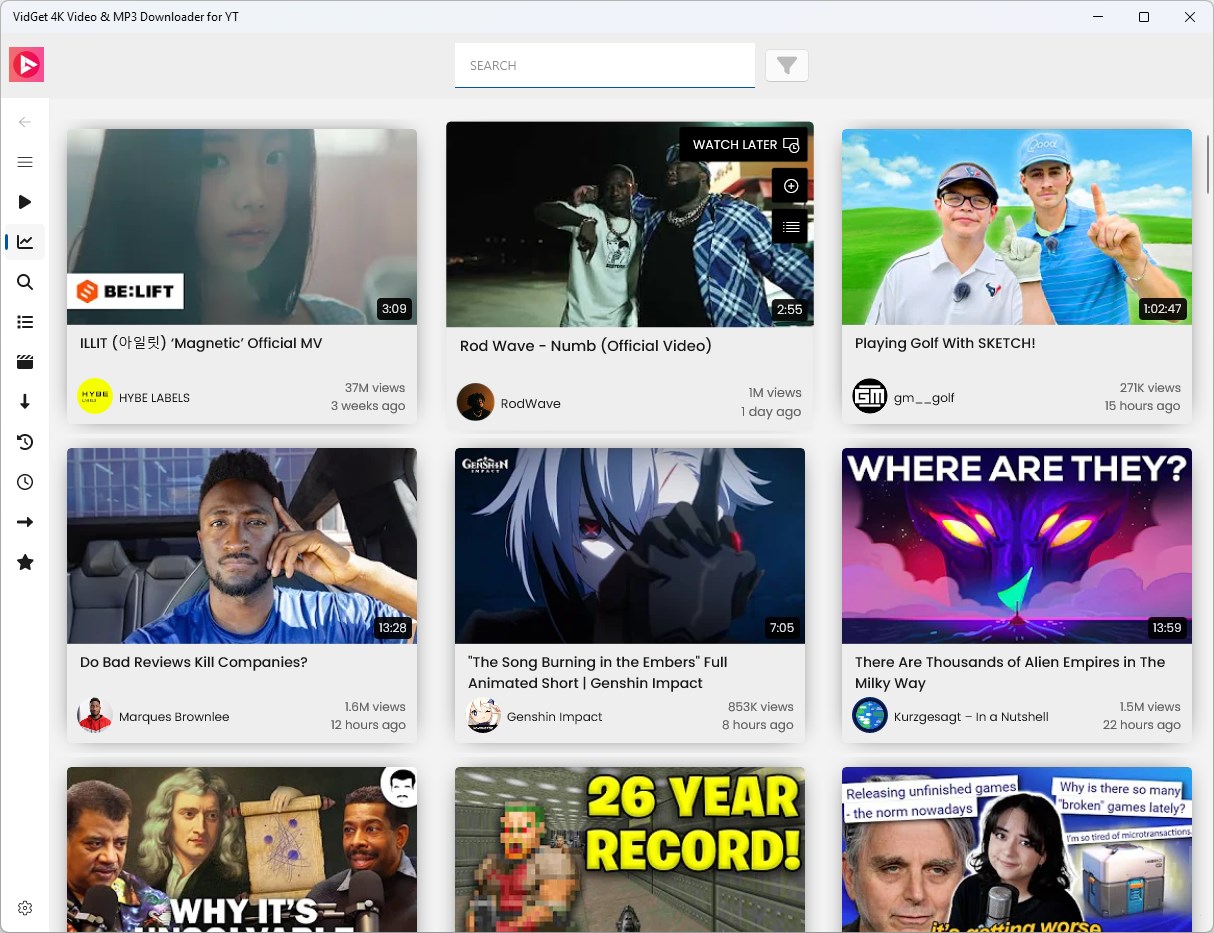Open the hamburger menu in sidebar

pos(25,162)
